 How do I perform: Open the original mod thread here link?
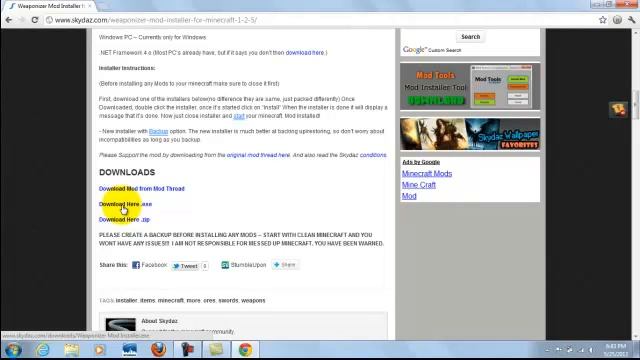[x=258, y=155]
